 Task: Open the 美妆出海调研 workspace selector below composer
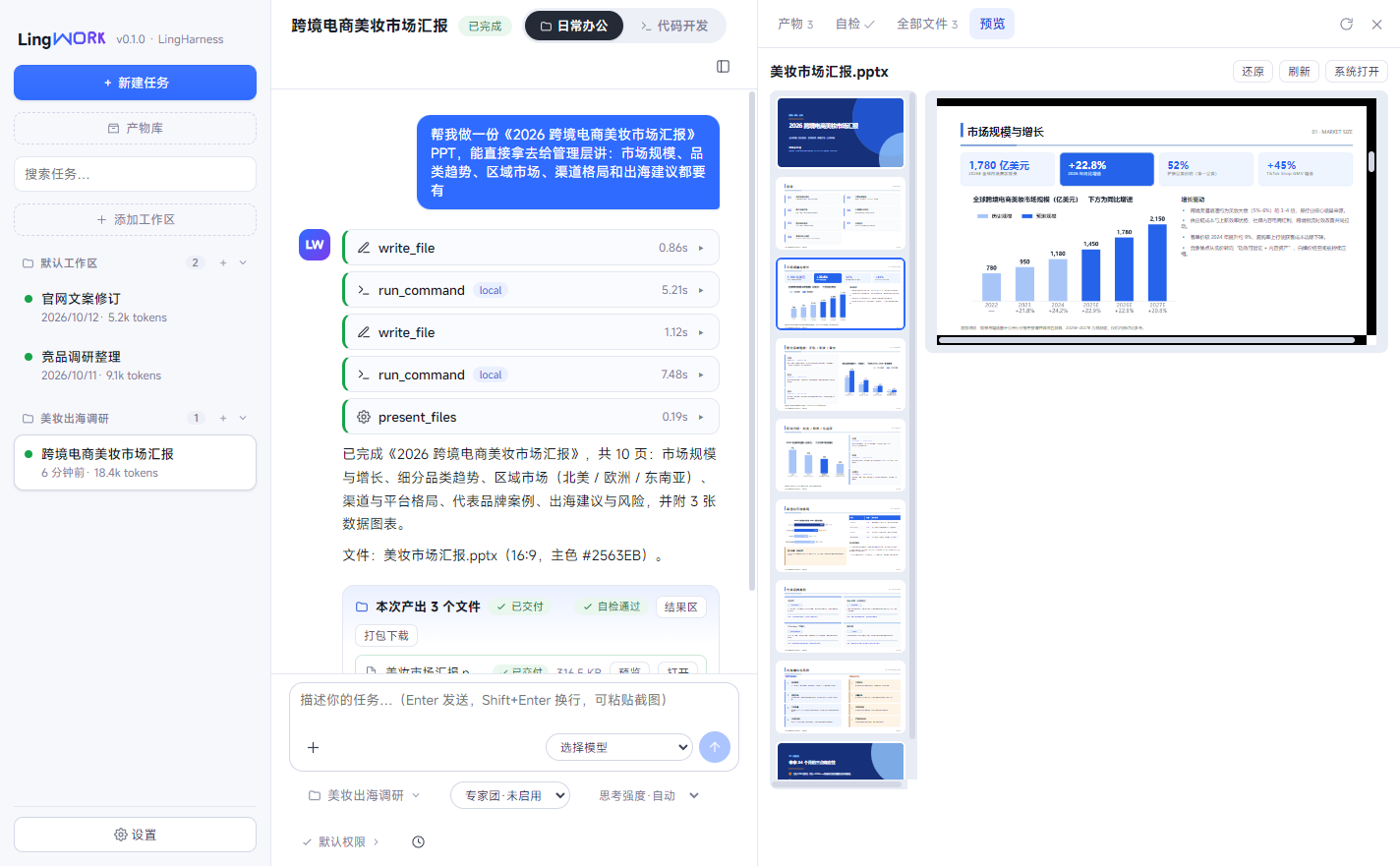(x=365, y=795)
